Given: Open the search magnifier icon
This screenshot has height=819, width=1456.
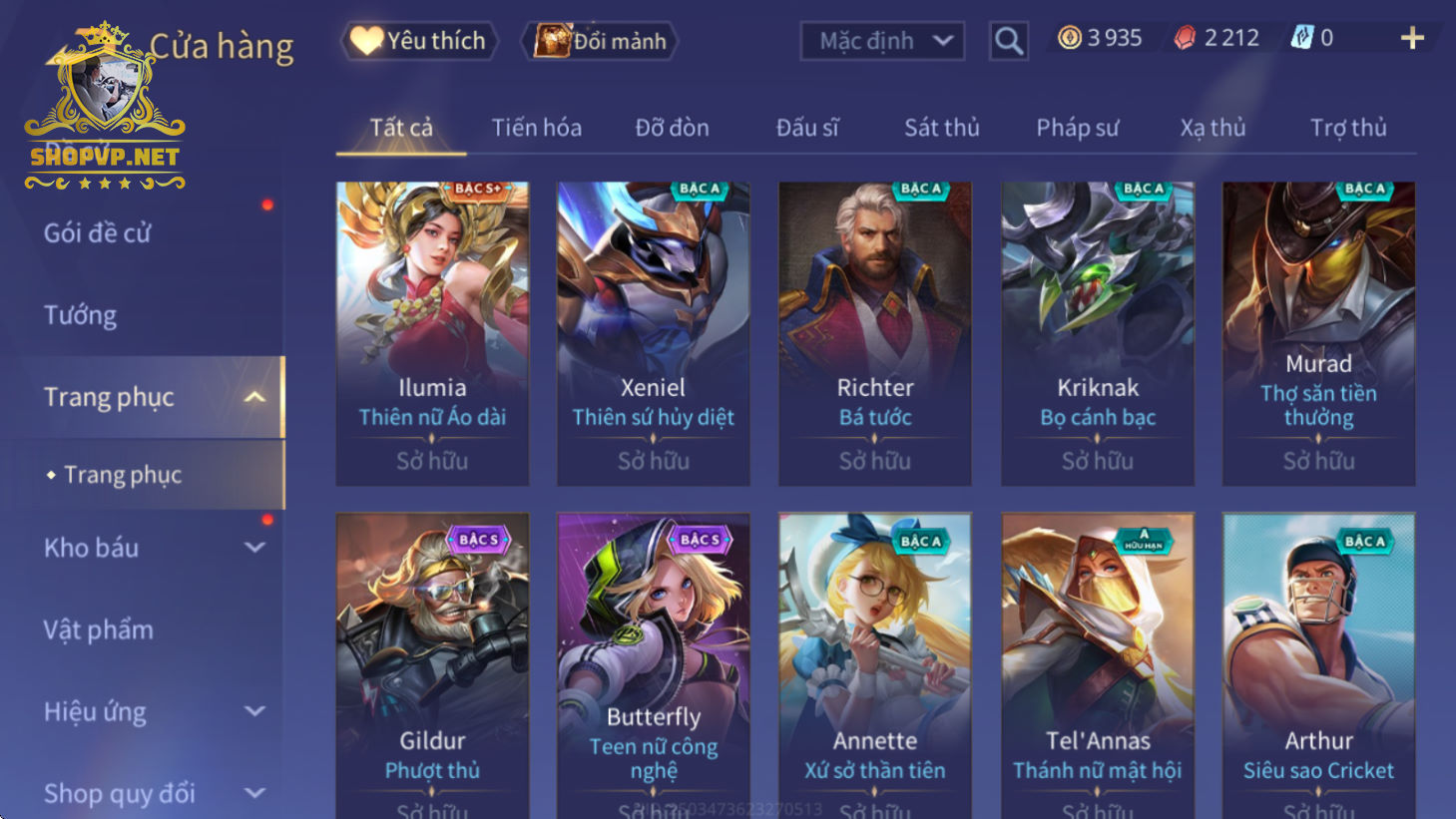Looking at the screenshot, I should point(1009,41).
